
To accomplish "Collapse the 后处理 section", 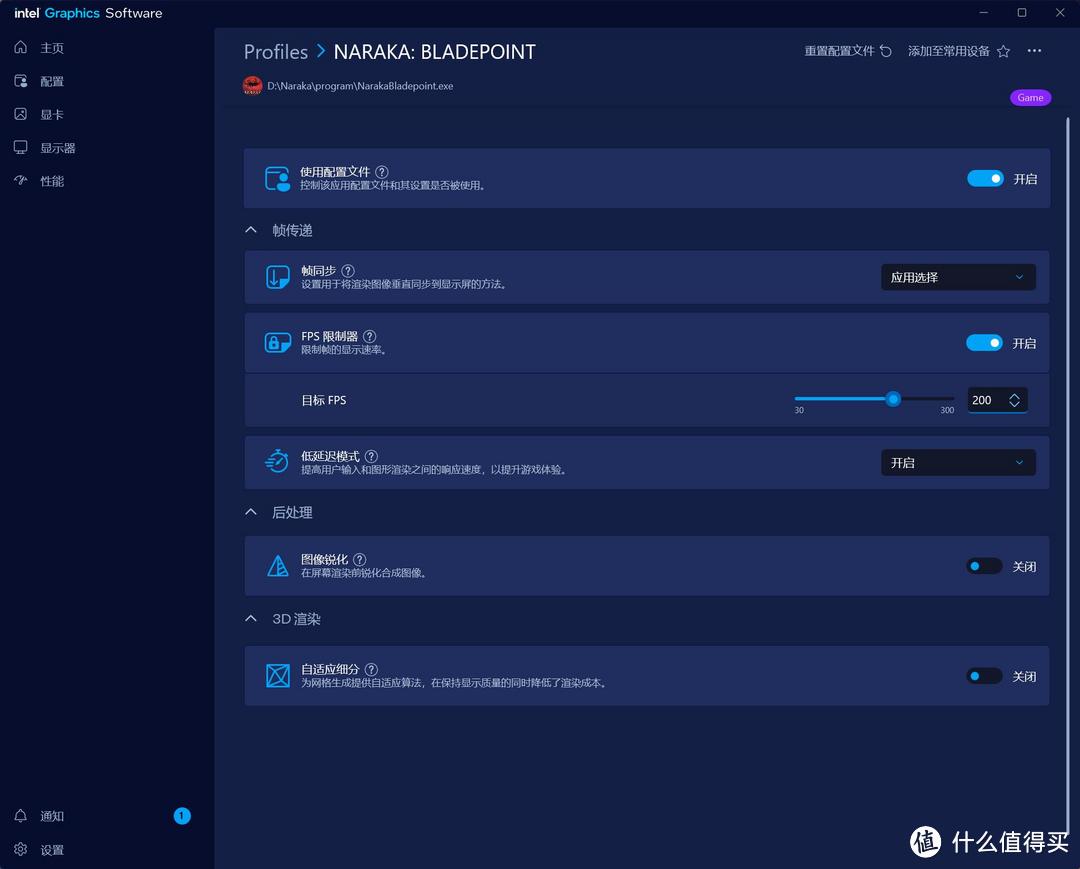I will pyautogui.click(x=251, y=512).
